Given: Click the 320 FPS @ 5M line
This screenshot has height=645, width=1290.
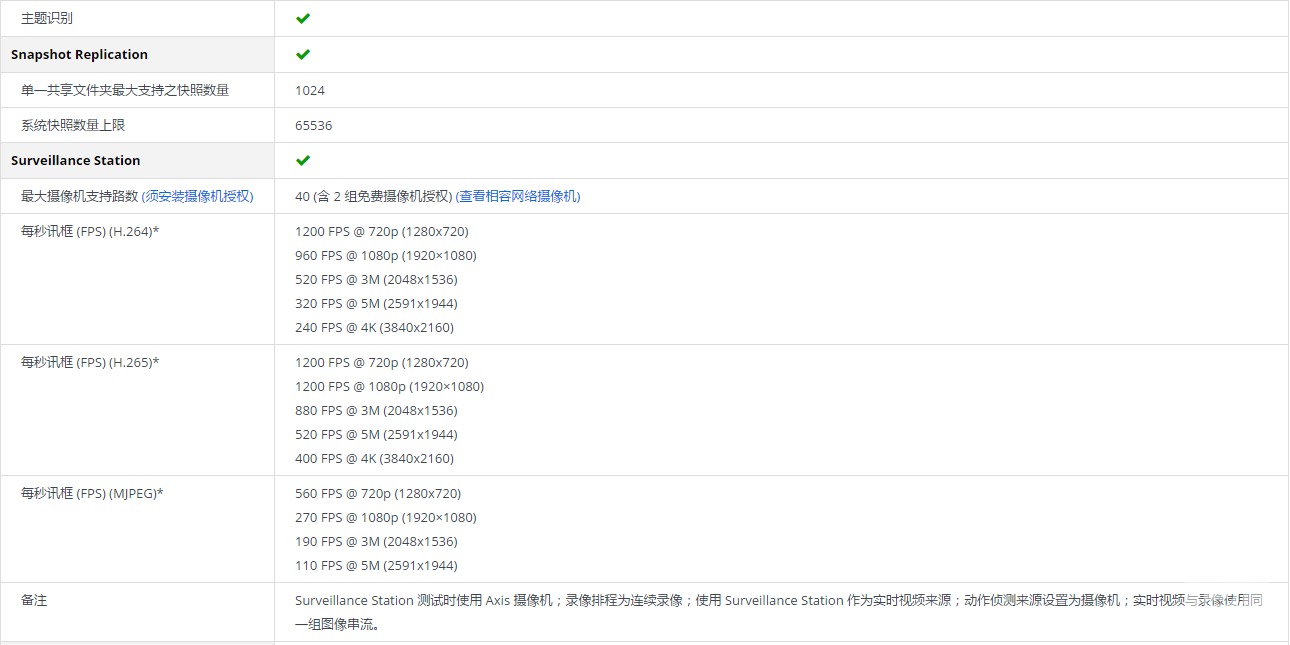Looking at the screenshot, I should [376, 303].
